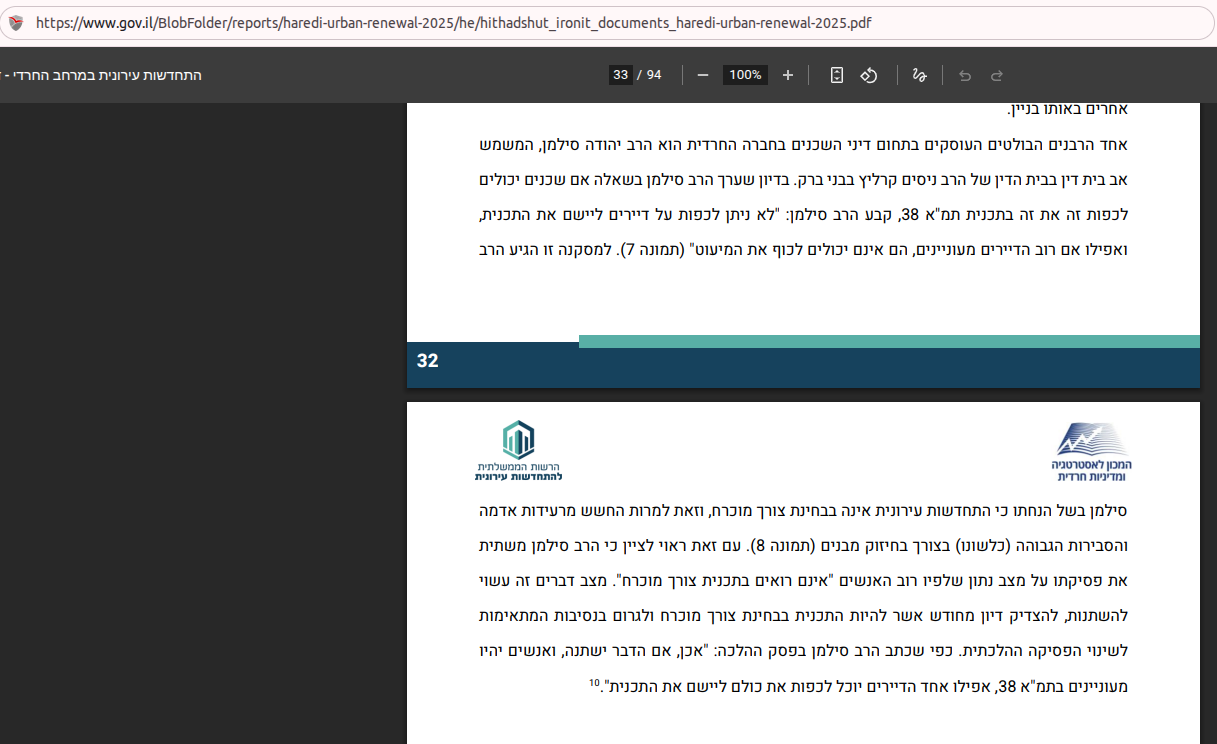Screen dimensions: 1217x744
Task: Select the gov.il PDF URL in address bar
Action: coord(454,22)
